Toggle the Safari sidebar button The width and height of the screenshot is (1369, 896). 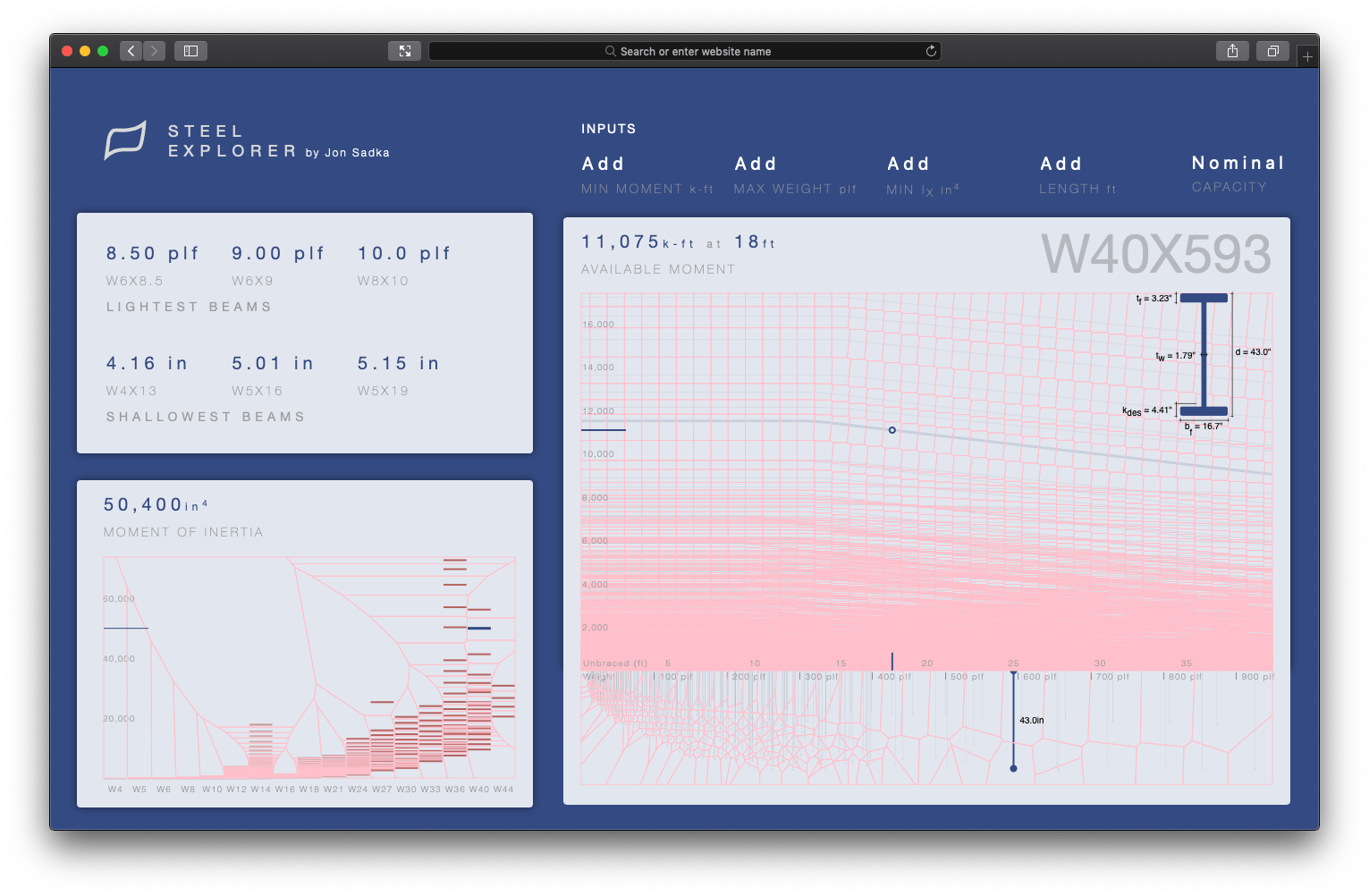[x=190, y=51]
